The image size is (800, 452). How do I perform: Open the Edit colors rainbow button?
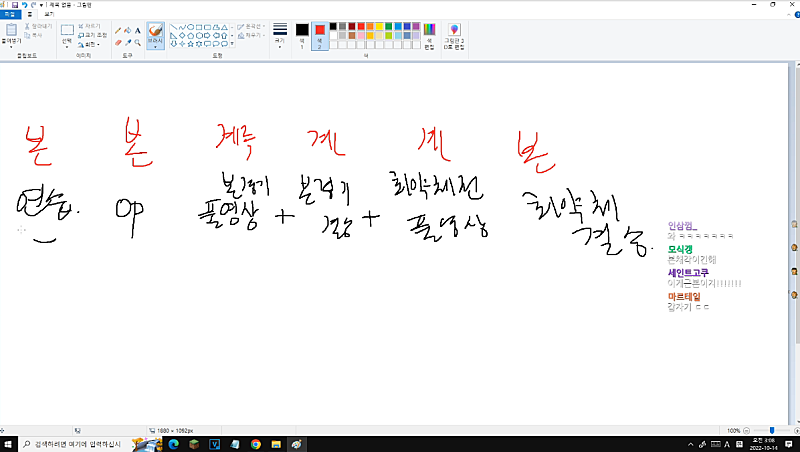coord(429,36)
